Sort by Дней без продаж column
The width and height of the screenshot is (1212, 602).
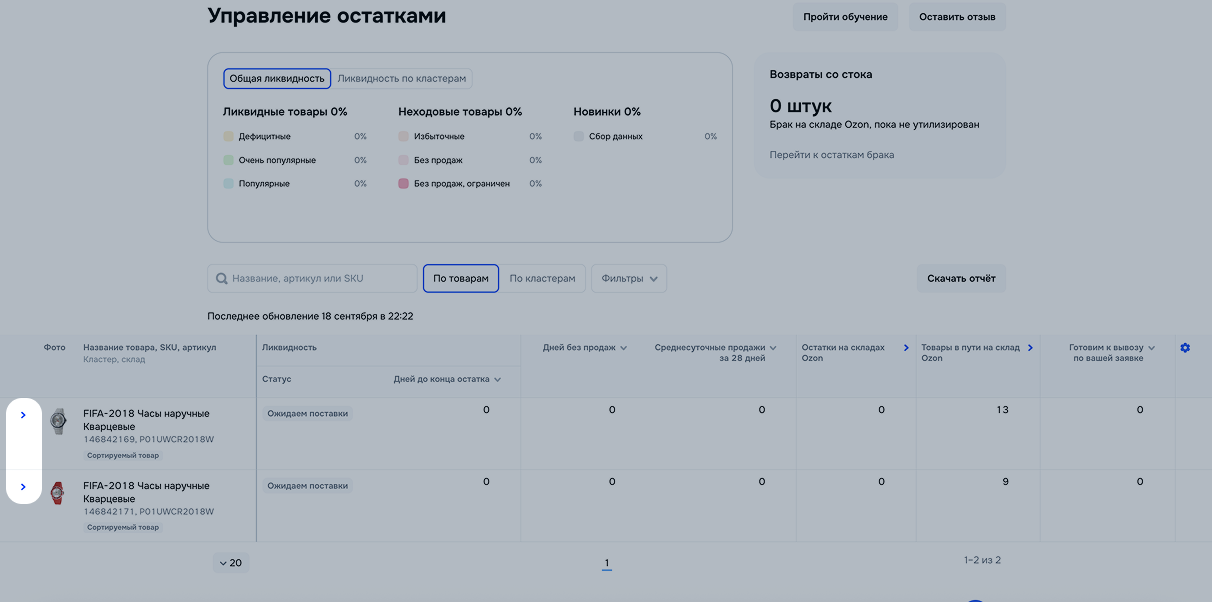click(585, 348)
